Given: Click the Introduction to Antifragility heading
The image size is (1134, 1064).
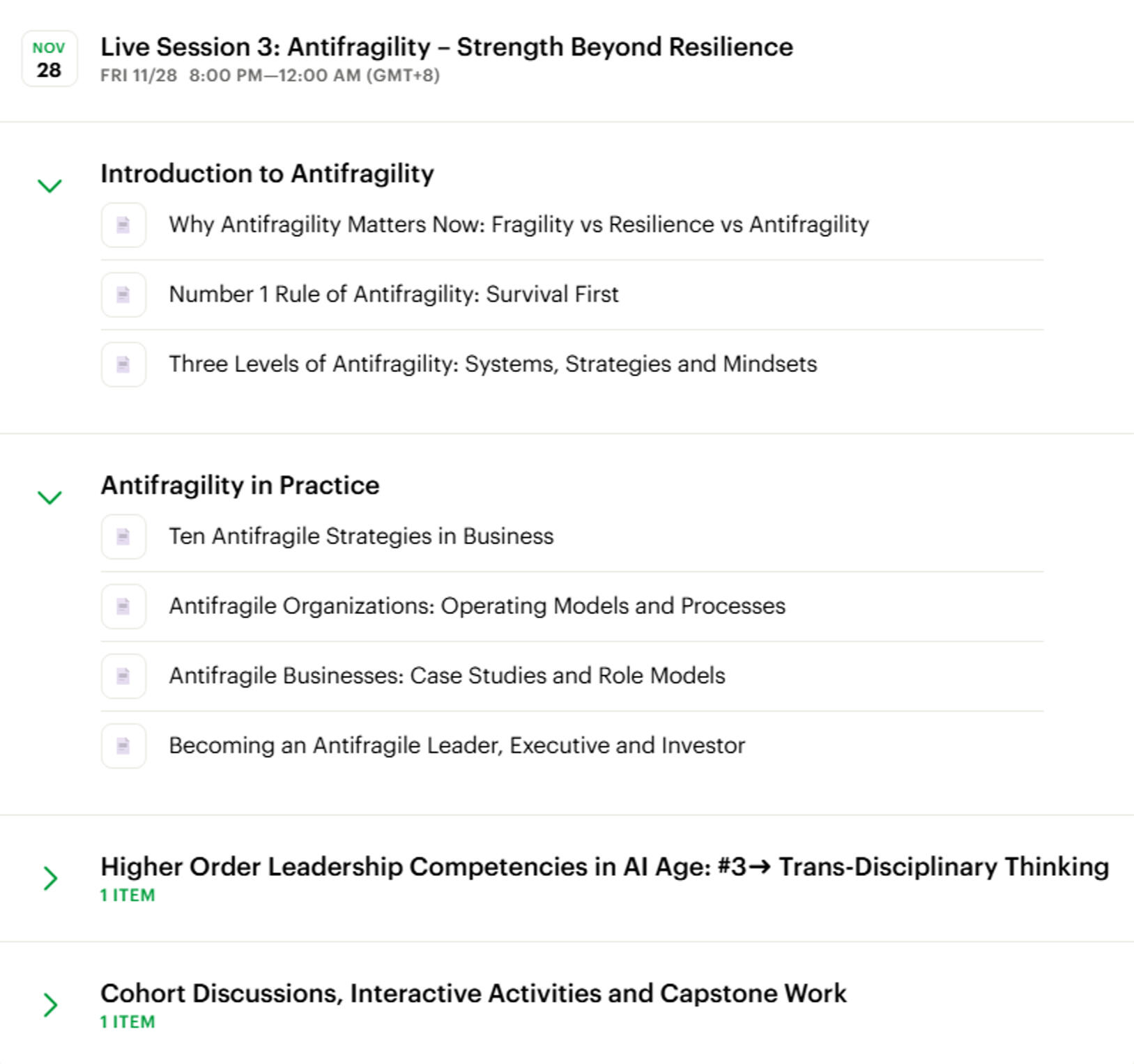Looking at the screenshot, I should click(x=267, y=174).
